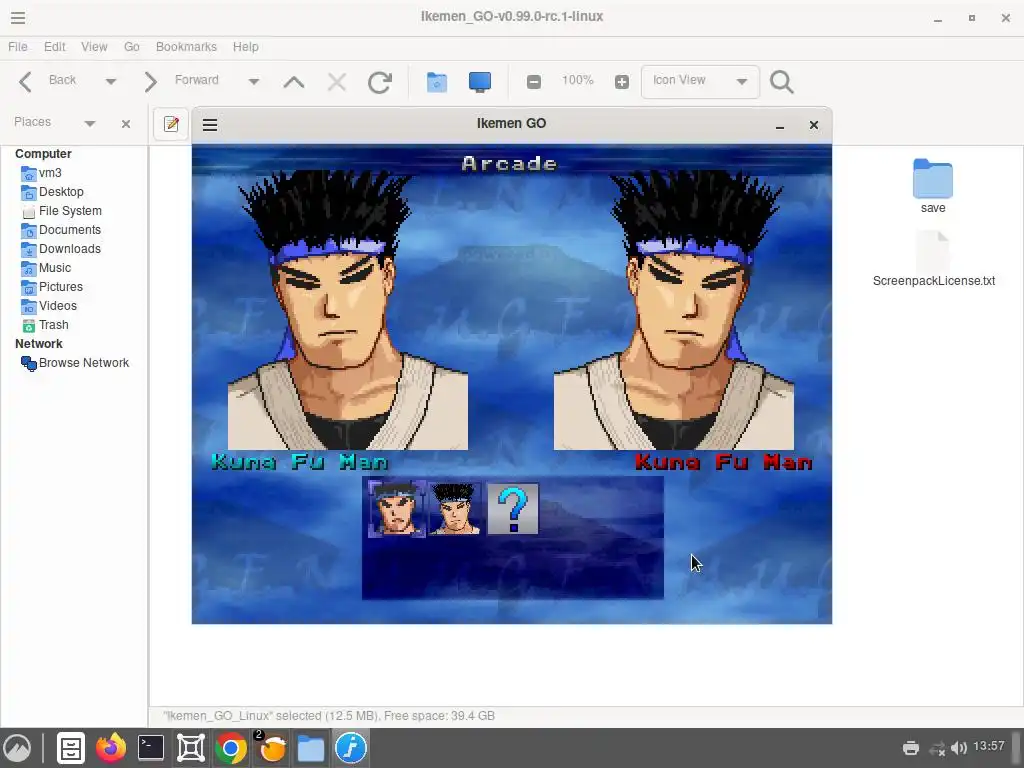This screenshot has width=1024, height=768.
Task: Expand the Places sidebar selector
Action: [x=90, y=123]
